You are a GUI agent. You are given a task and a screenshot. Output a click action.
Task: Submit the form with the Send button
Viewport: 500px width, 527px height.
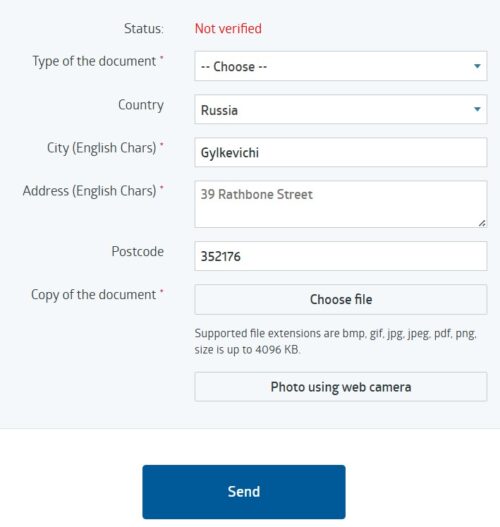point(244,492)
